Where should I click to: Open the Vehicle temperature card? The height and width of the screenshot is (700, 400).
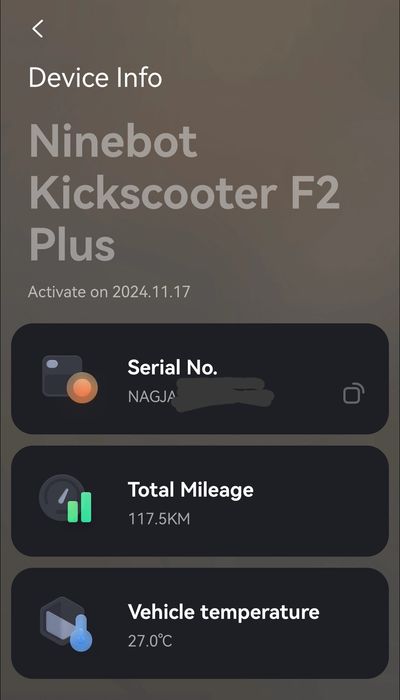200,623
